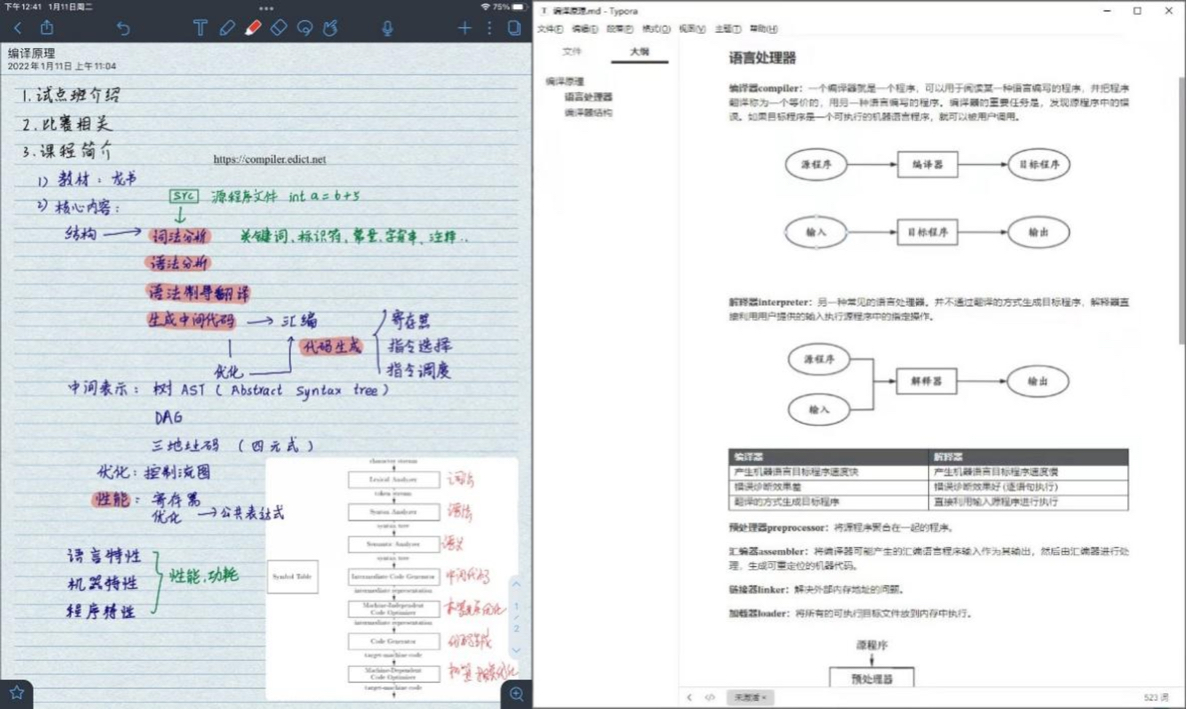This screenshot has width=1187, height=709.
Task: Select the Text tool in the notes toolbar
Action: (200, 28)
